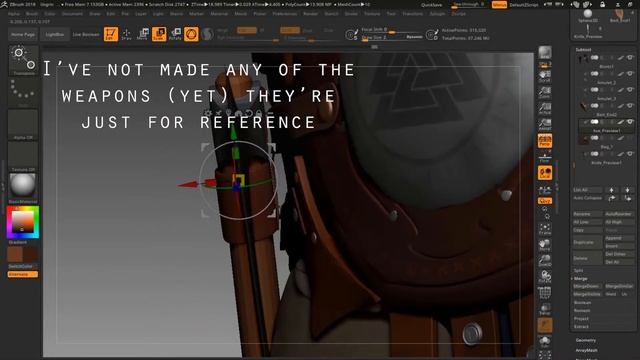
Task: Click the Live Boolean button
Action: (x=86, y=35)
